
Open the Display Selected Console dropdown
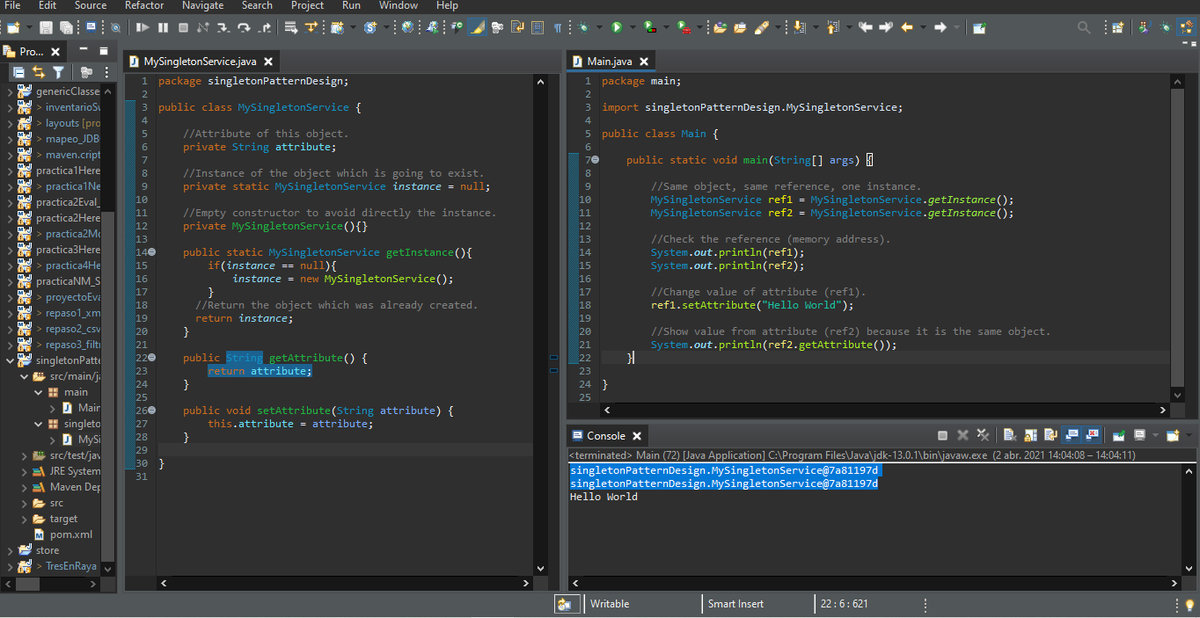coord(1155,436)
